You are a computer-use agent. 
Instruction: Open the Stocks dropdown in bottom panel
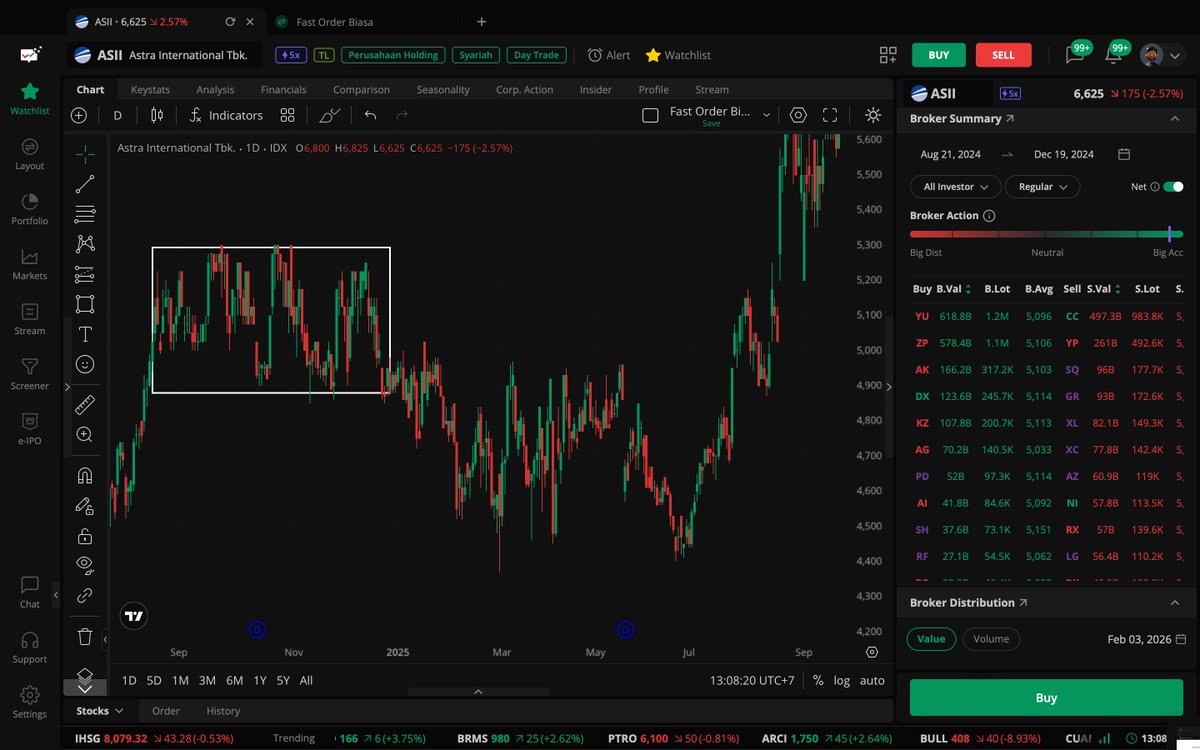tap(100, 711)
